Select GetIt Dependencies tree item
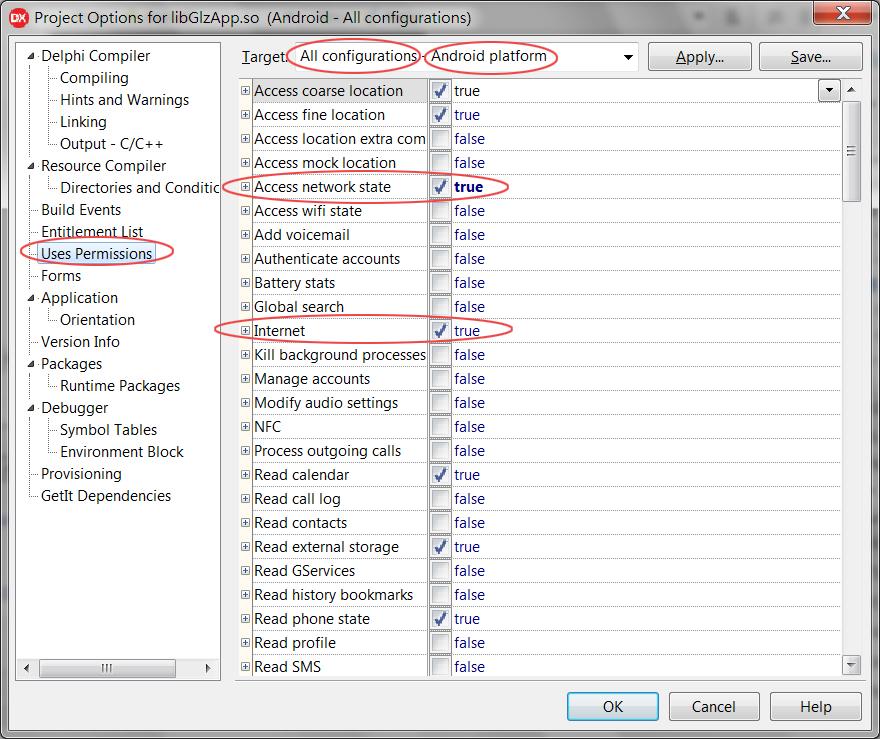 coord(106,495)
